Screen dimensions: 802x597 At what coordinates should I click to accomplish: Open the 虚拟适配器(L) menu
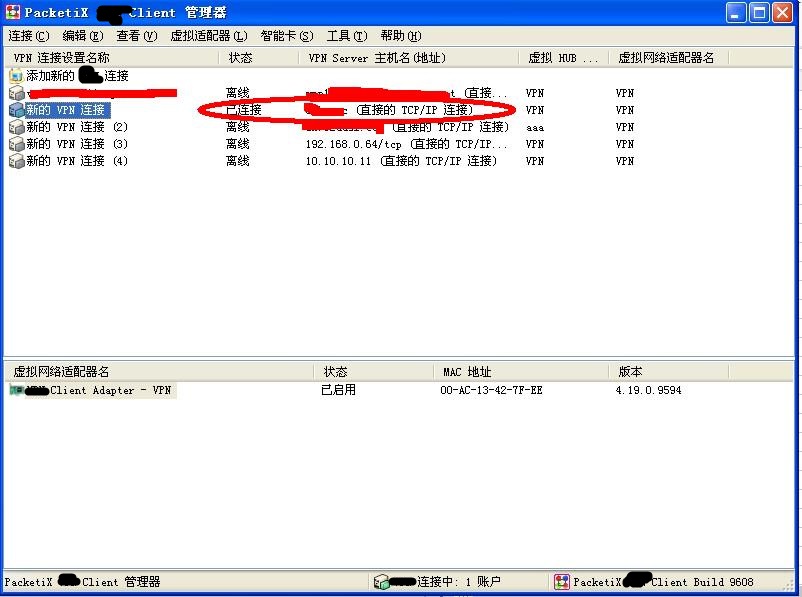point(209,36)
